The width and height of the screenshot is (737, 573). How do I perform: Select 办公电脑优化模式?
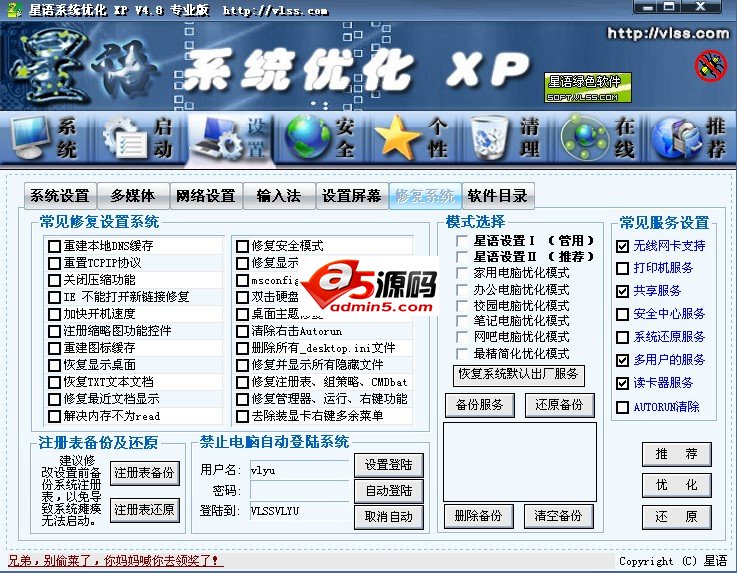[462, 290]
